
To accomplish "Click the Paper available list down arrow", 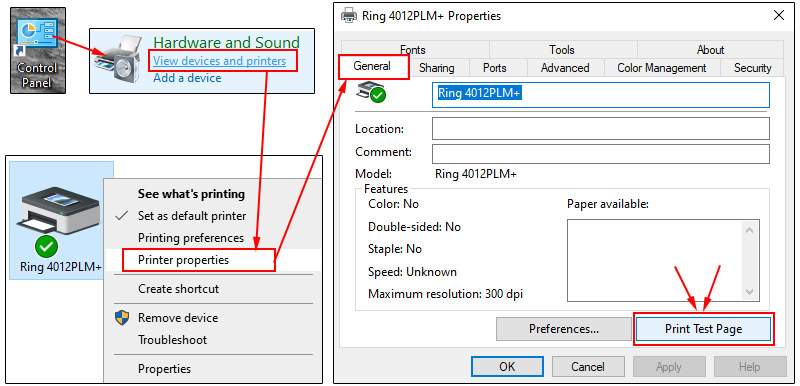I will tap(749, 292).
